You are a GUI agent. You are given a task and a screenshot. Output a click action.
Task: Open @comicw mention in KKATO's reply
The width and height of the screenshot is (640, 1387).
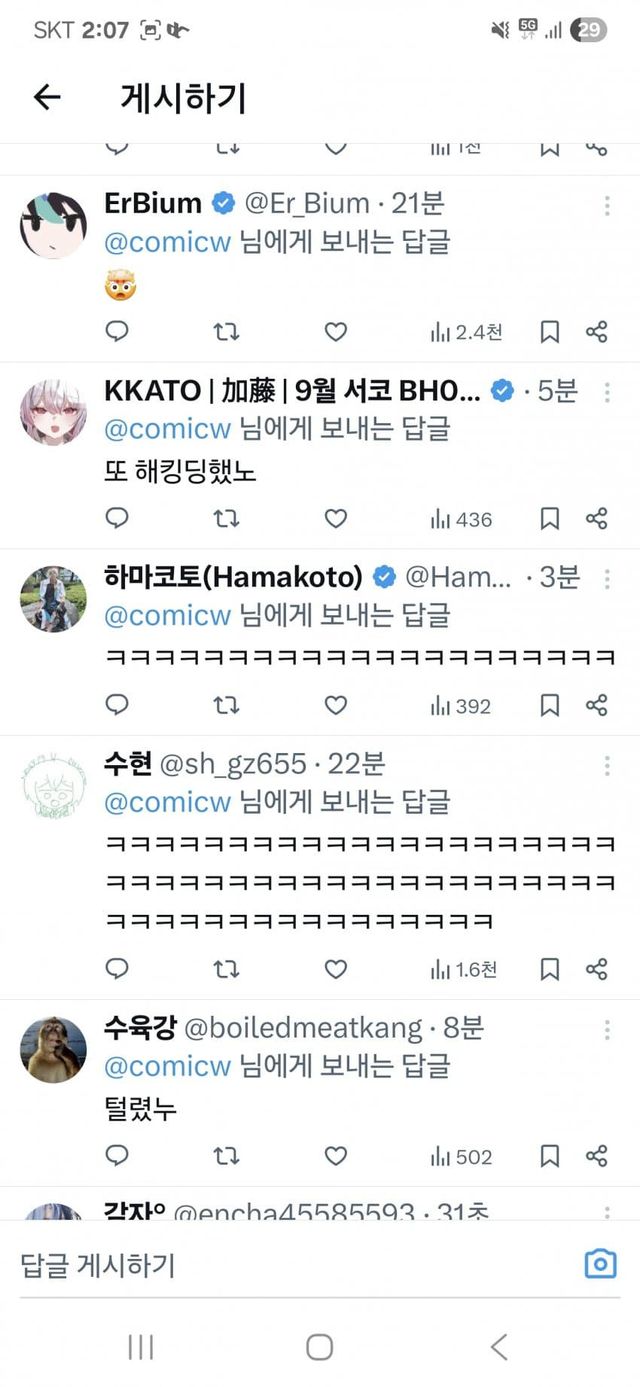(167, 429)
